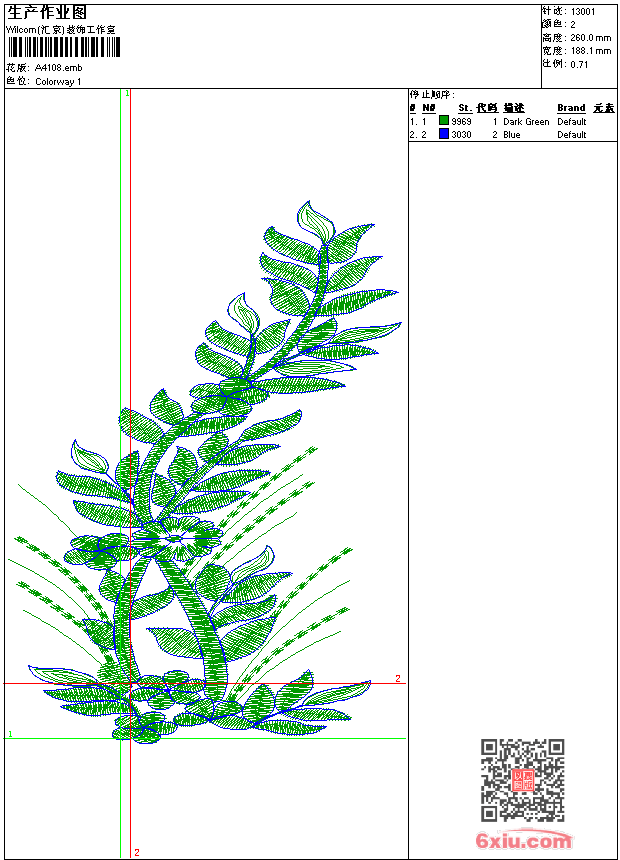Click the Colorway 1 label

[59, 81]
